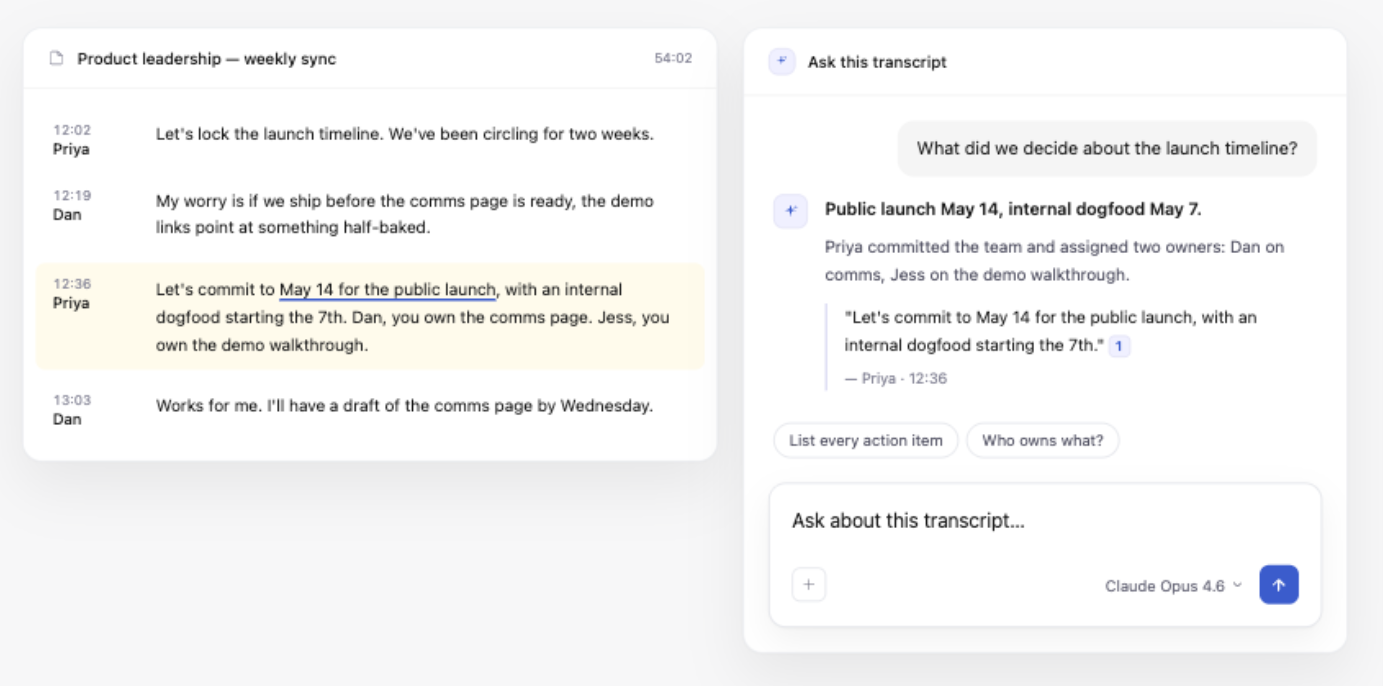This screenshot has width=1383, height=686.
Task: Click the plus attach button in the composer
Action: (809, 585)
